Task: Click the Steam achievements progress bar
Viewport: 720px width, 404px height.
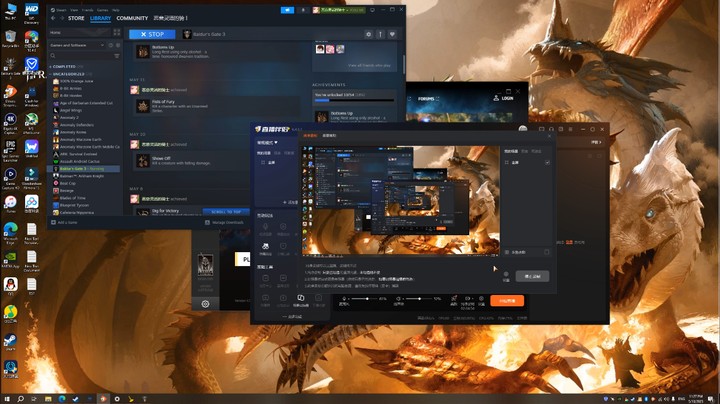Action: 354,100
